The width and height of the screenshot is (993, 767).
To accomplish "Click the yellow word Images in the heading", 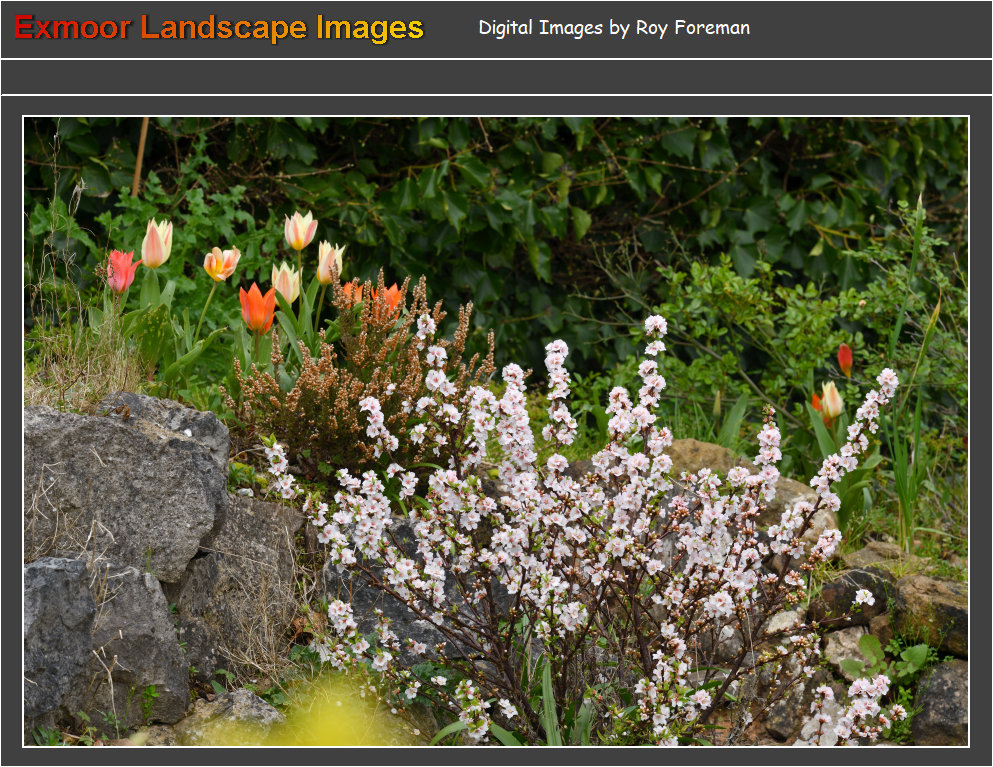I will 370,28.
